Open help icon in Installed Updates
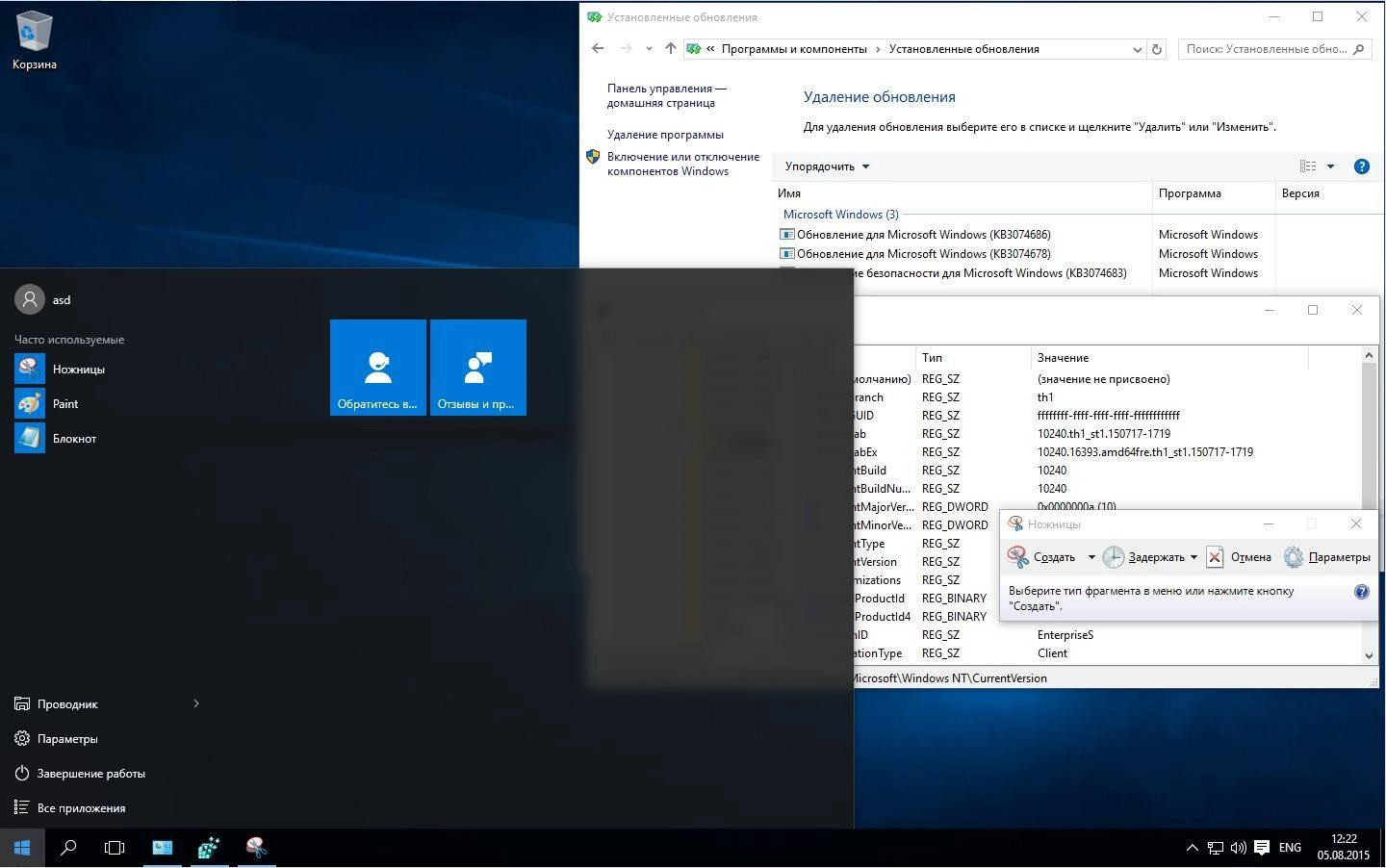The width and height of the screenshot is (1386, 868). point(1361,166)
